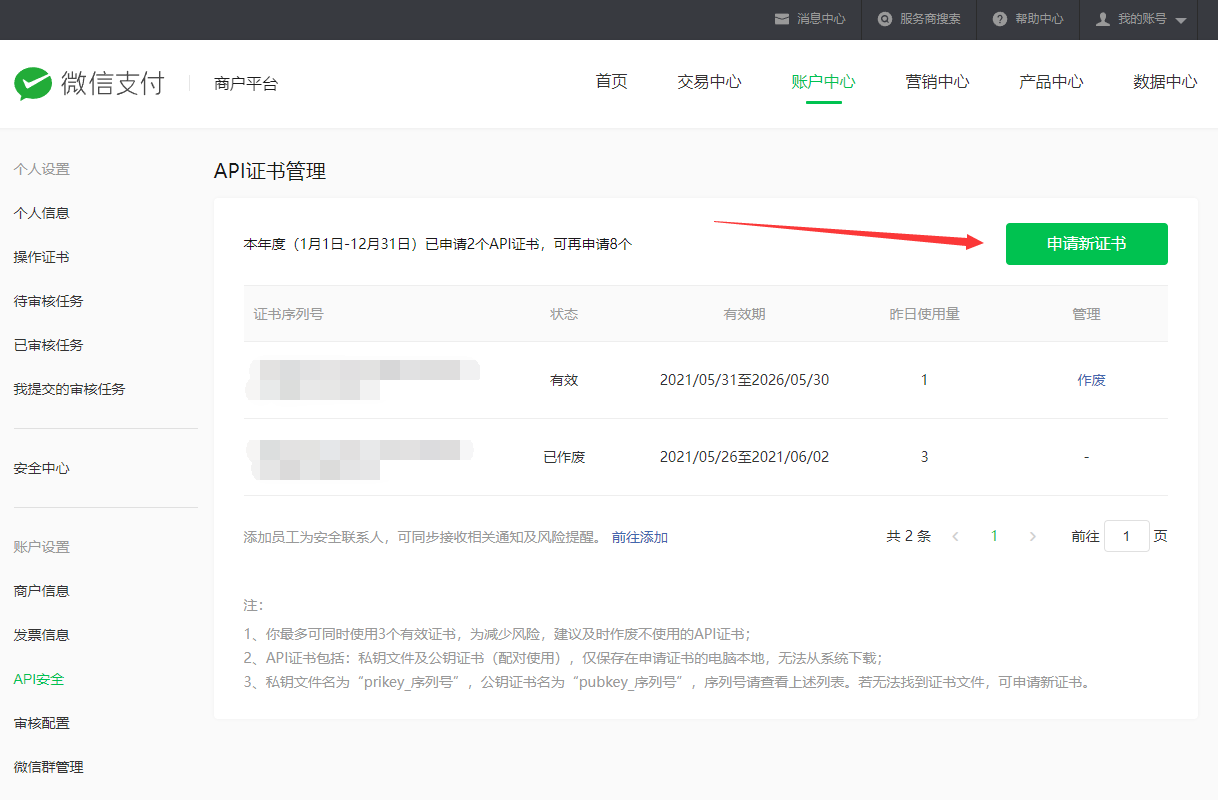Click the 商户平台 label in header
Screen dimensions: 1218x800
tap(246, 84)
